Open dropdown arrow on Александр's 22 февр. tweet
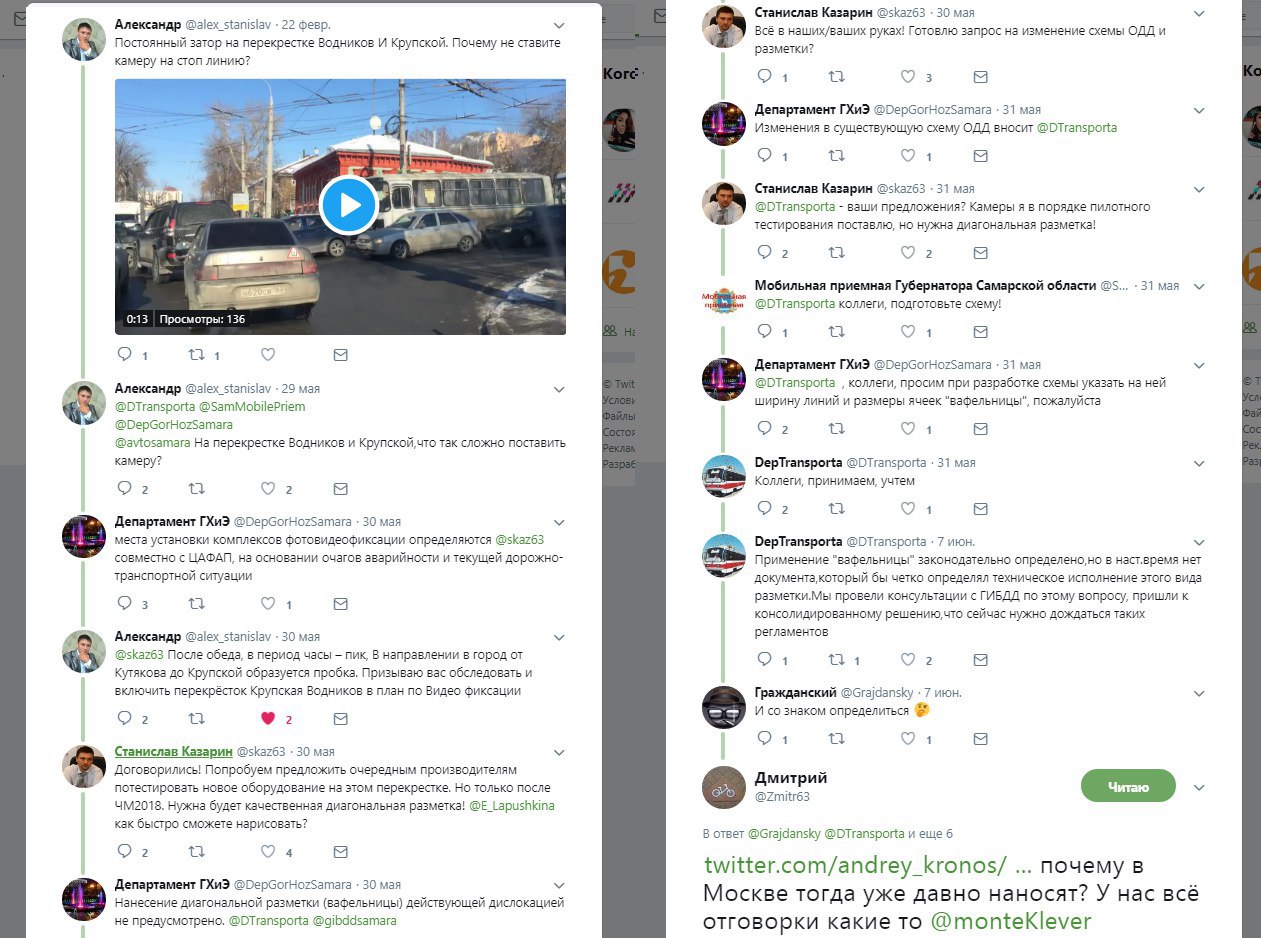Image resolution: width=1261 pixels, height=938 pixels. pos(559,24)
